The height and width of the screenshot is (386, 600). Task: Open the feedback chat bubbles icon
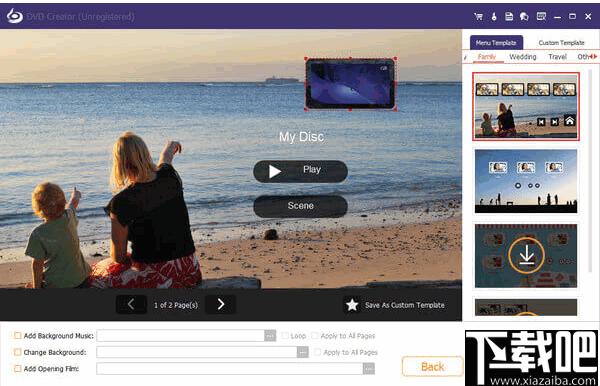524,16
